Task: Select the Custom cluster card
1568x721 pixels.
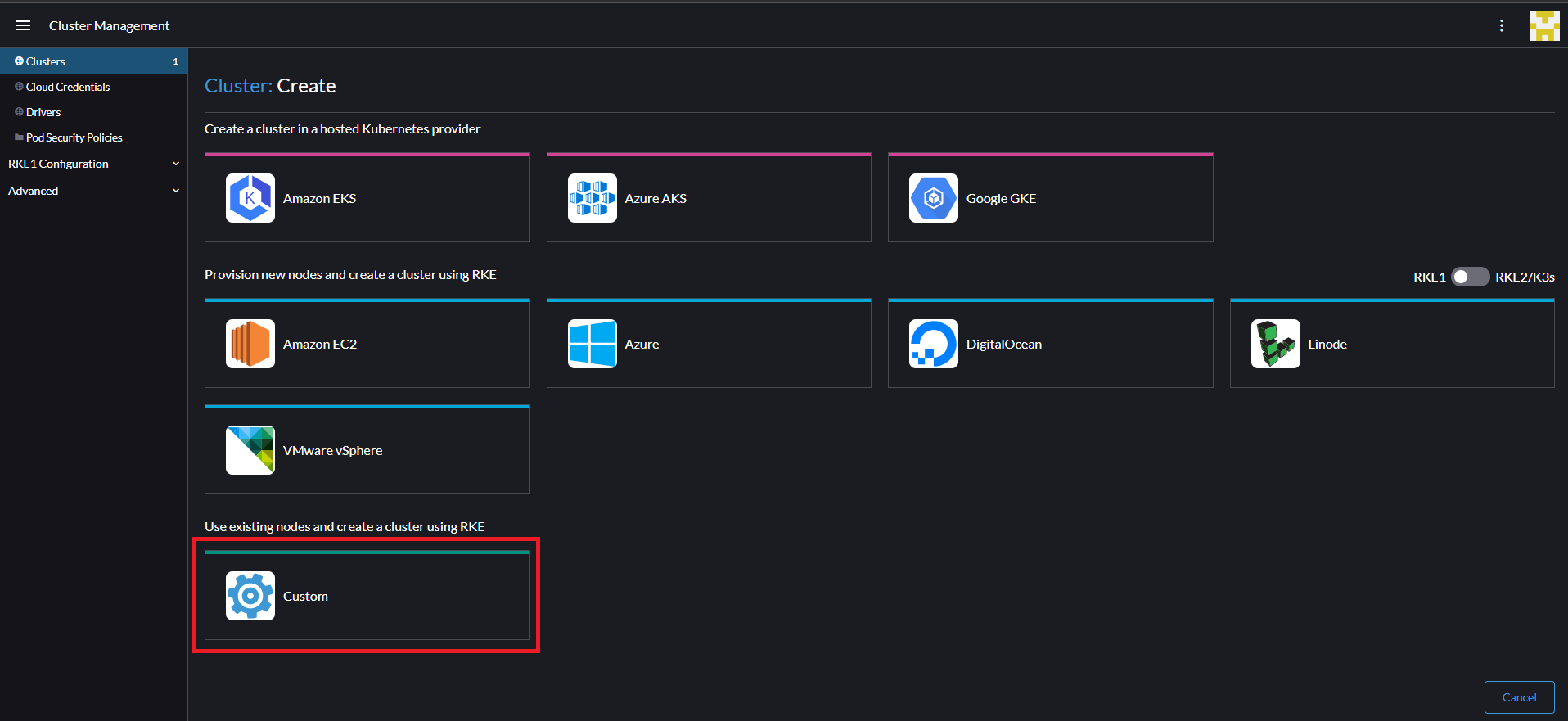Action: pos(367,595)
